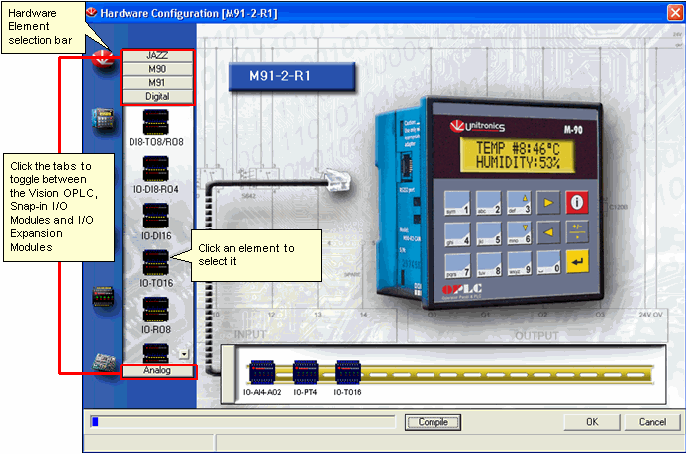Click the circuit board sidebar icon

coord(104,362)
